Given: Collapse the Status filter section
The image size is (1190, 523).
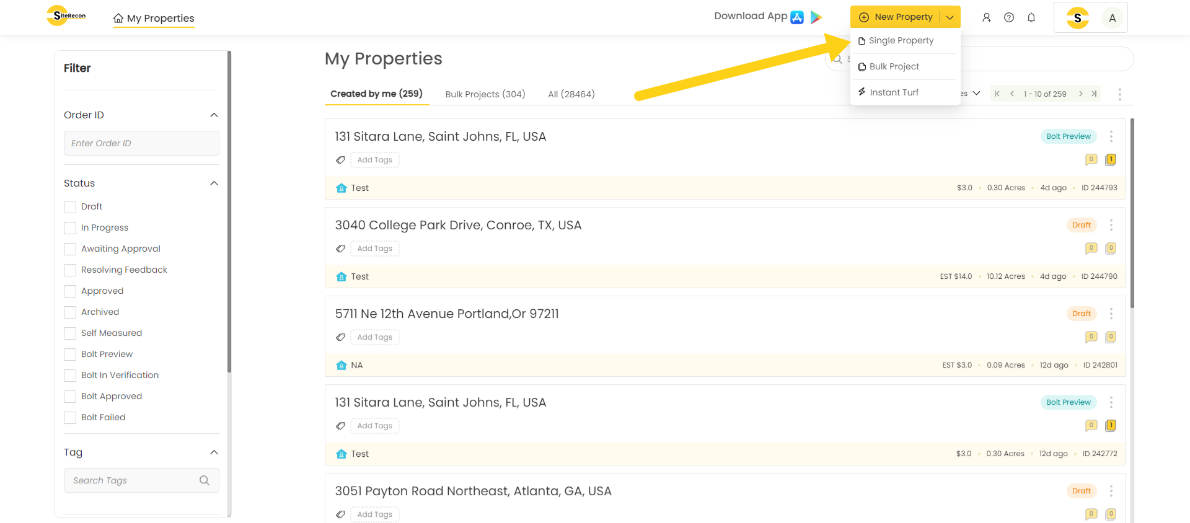Looking at the screenshot, I should 213,183.
